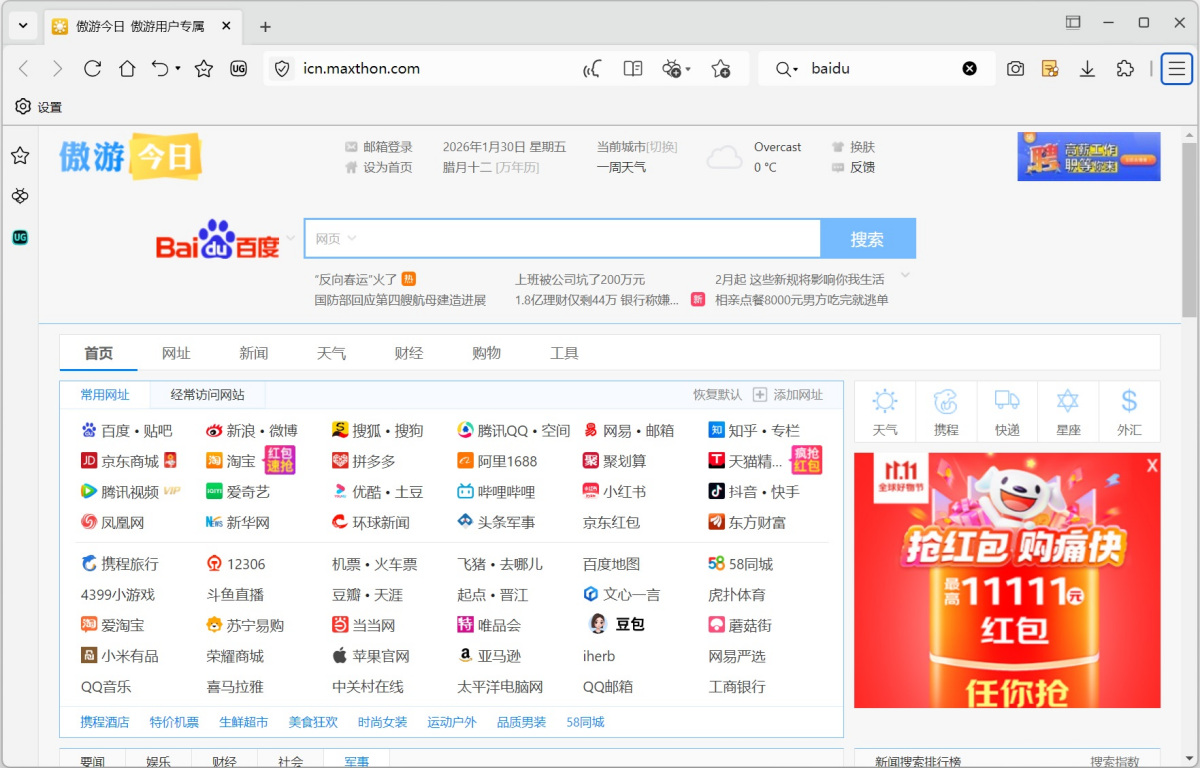Image resolution: width=1200 pixels, height=768 pixels.
Task: Clear the baidu search box with the X icon
Action: click(969, 68)
